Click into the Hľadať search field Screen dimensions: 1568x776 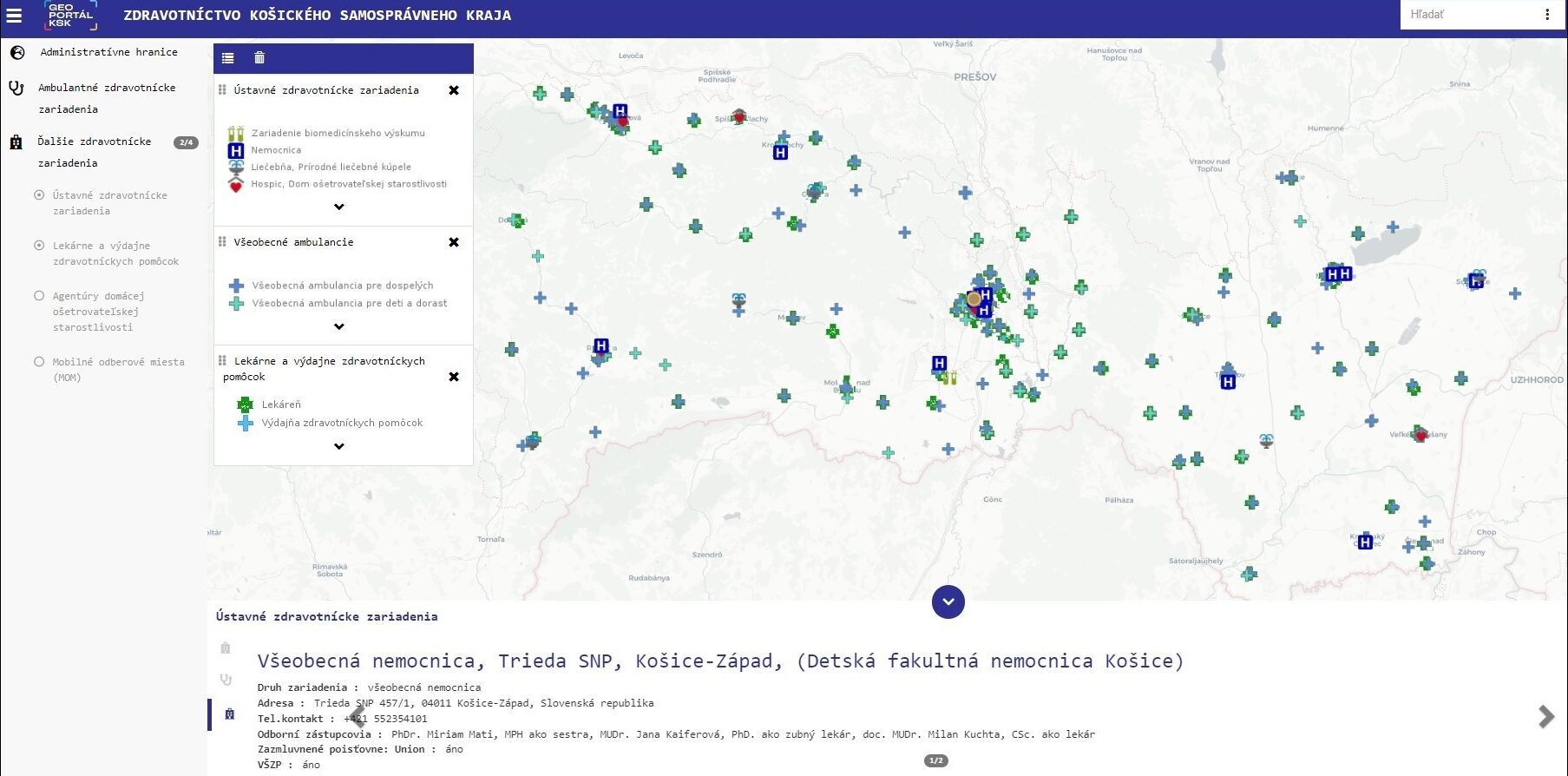(x=1468, y=14)
